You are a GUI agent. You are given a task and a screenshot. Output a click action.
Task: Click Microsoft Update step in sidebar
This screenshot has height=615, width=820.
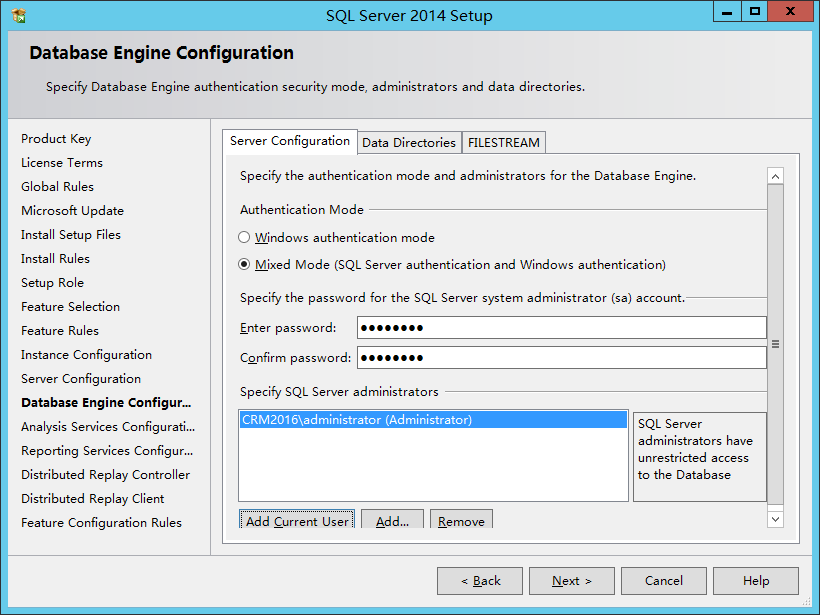(x=73, y=211)
